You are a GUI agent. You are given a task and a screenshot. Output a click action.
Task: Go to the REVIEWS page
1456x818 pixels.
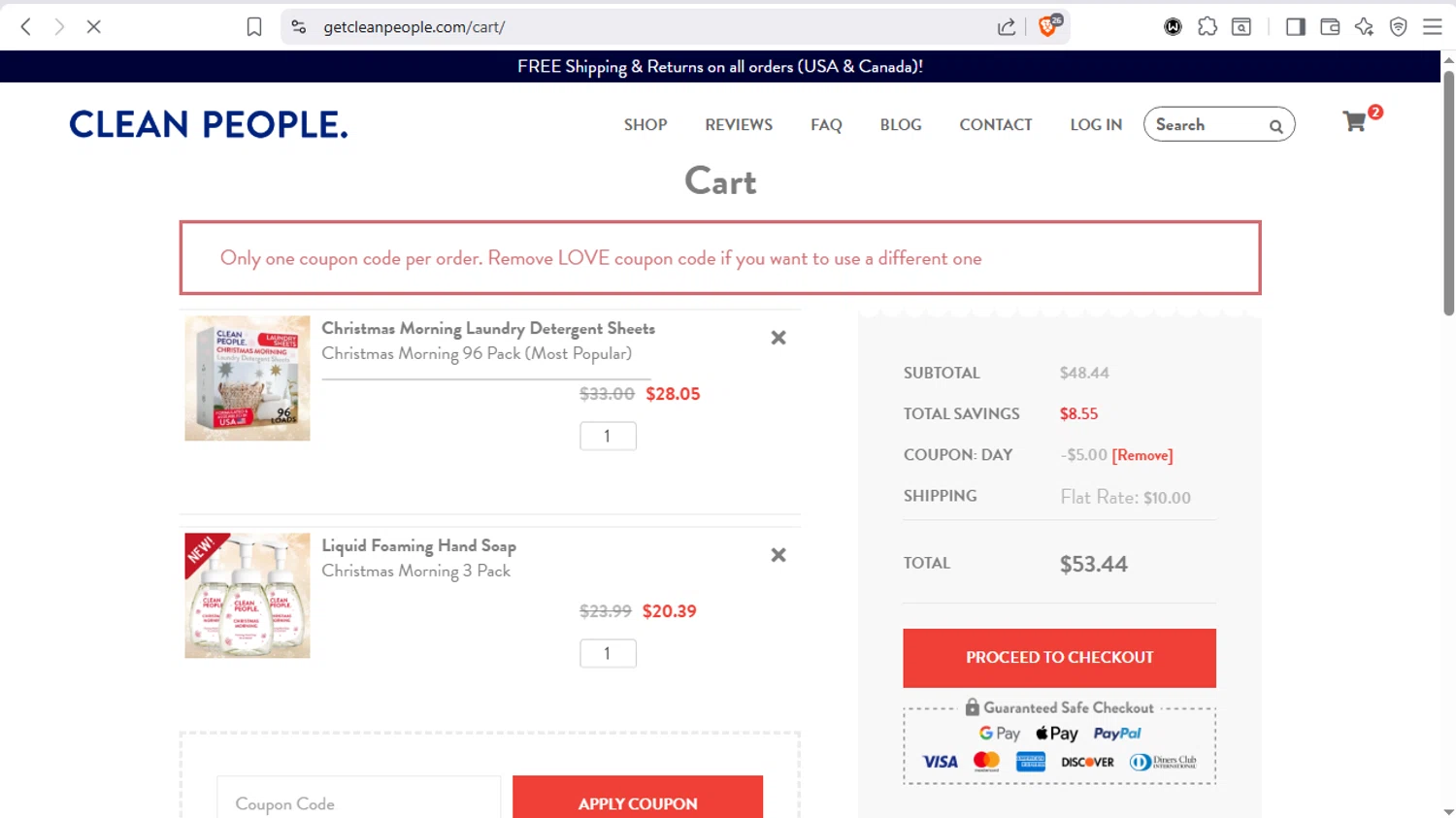pyautogui.click(x=739, y=125)
